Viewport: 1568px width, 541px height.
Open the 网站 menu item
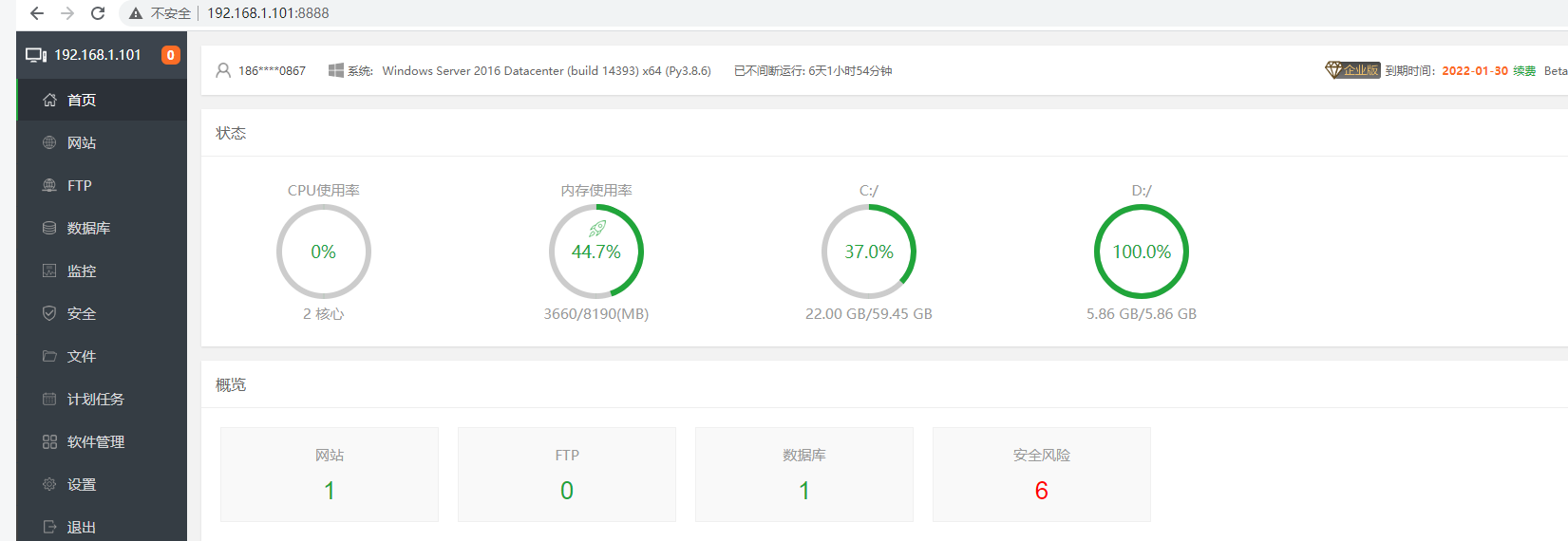(102, 142)
